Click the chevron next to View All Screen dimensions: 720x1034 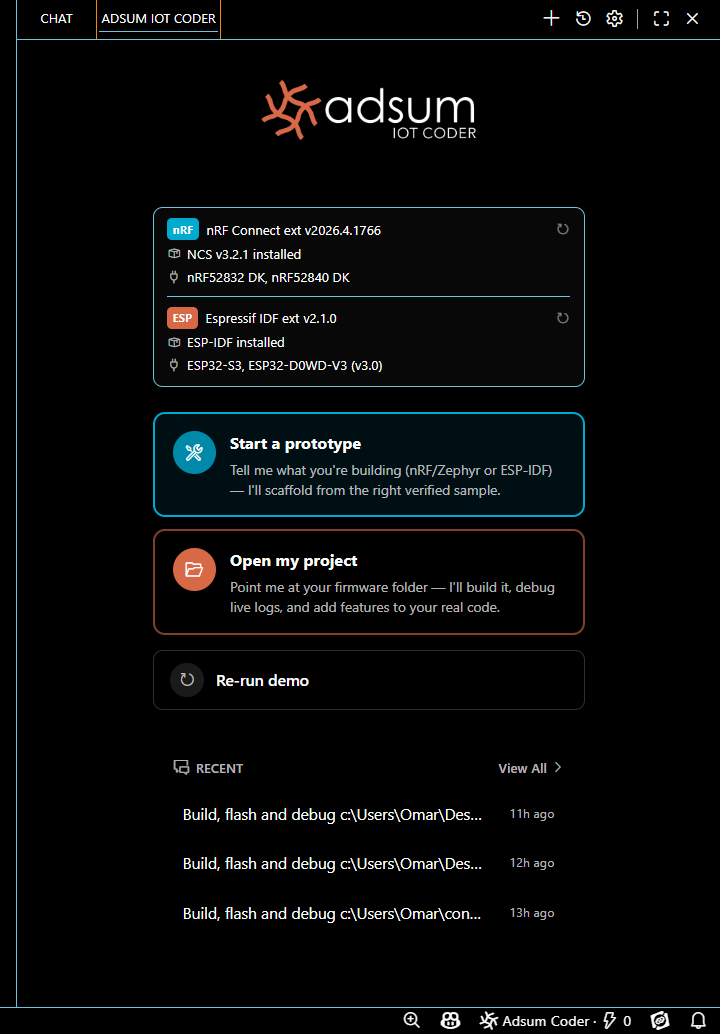[558, 768]
